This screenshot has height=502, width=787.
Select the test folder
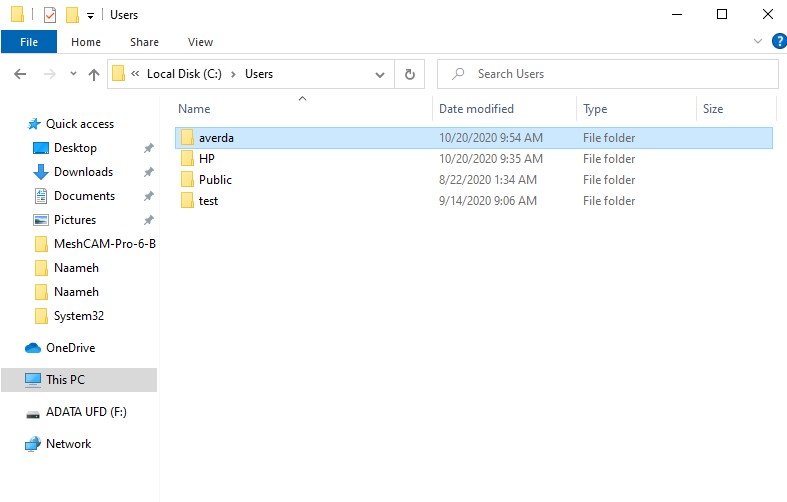tap(474, 201)
